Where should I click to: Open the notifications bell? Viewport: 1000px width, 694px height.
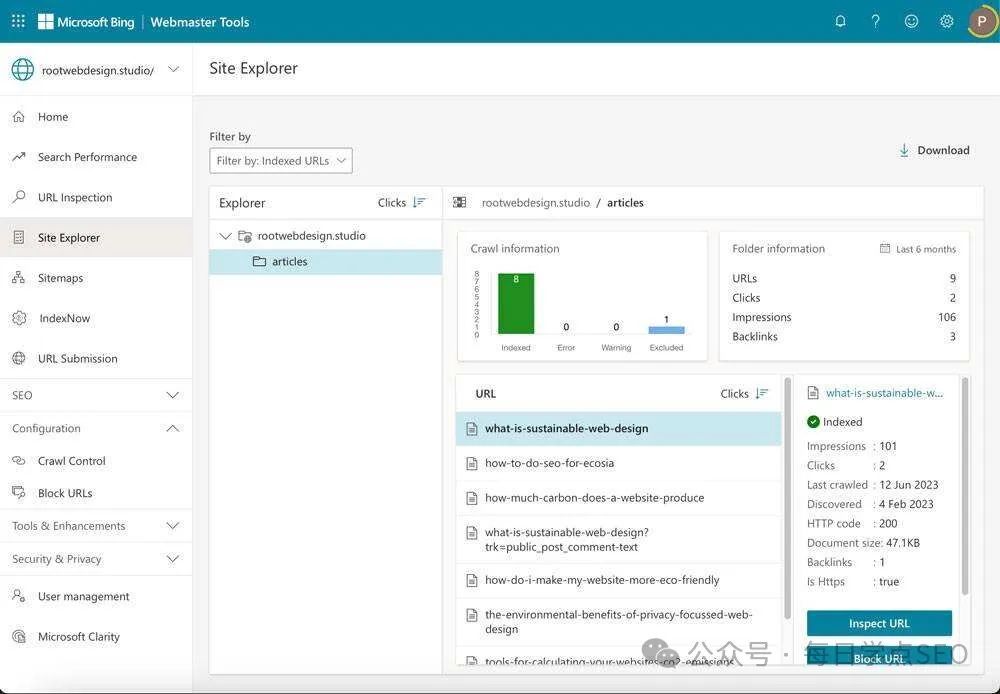pyautogui.click(x=840, y=21)
